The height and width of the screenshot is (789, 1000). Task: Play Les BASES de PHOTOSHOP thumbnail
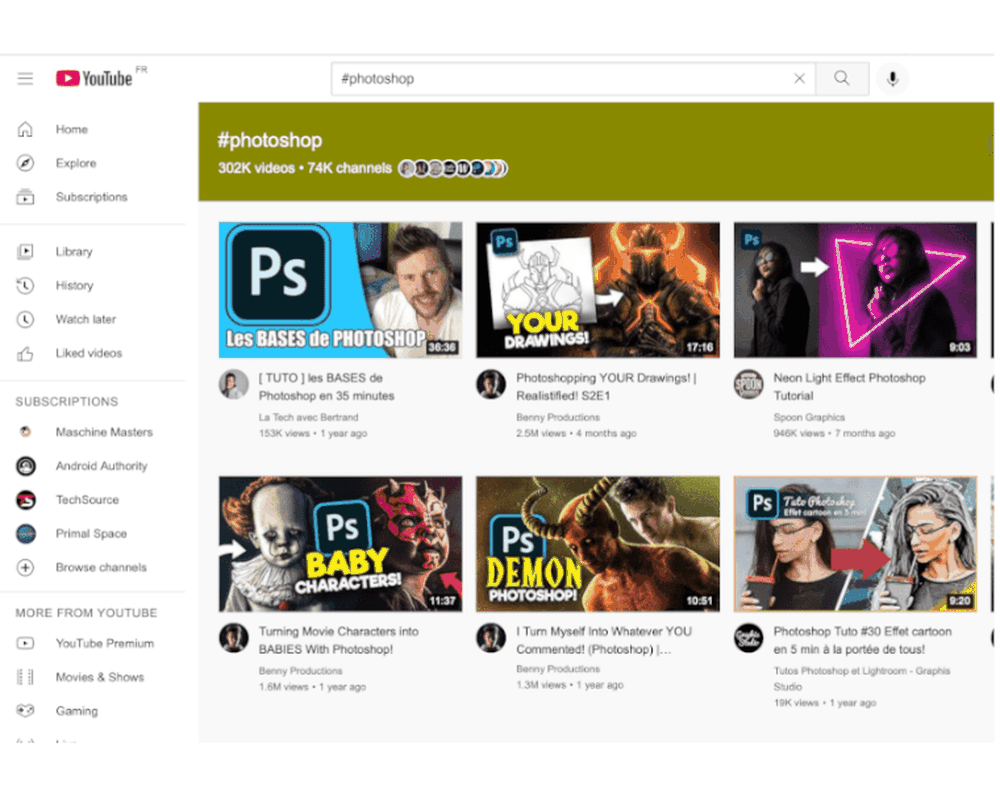[x=341, y=290]
